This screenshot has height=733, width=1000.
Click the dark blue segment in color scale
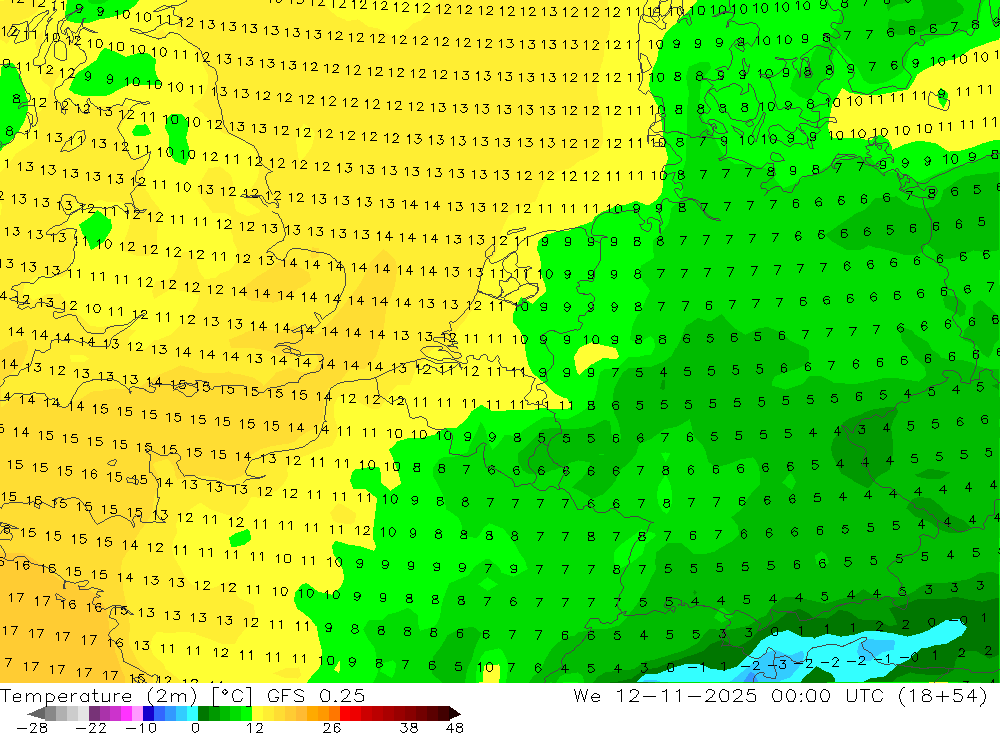148,713
